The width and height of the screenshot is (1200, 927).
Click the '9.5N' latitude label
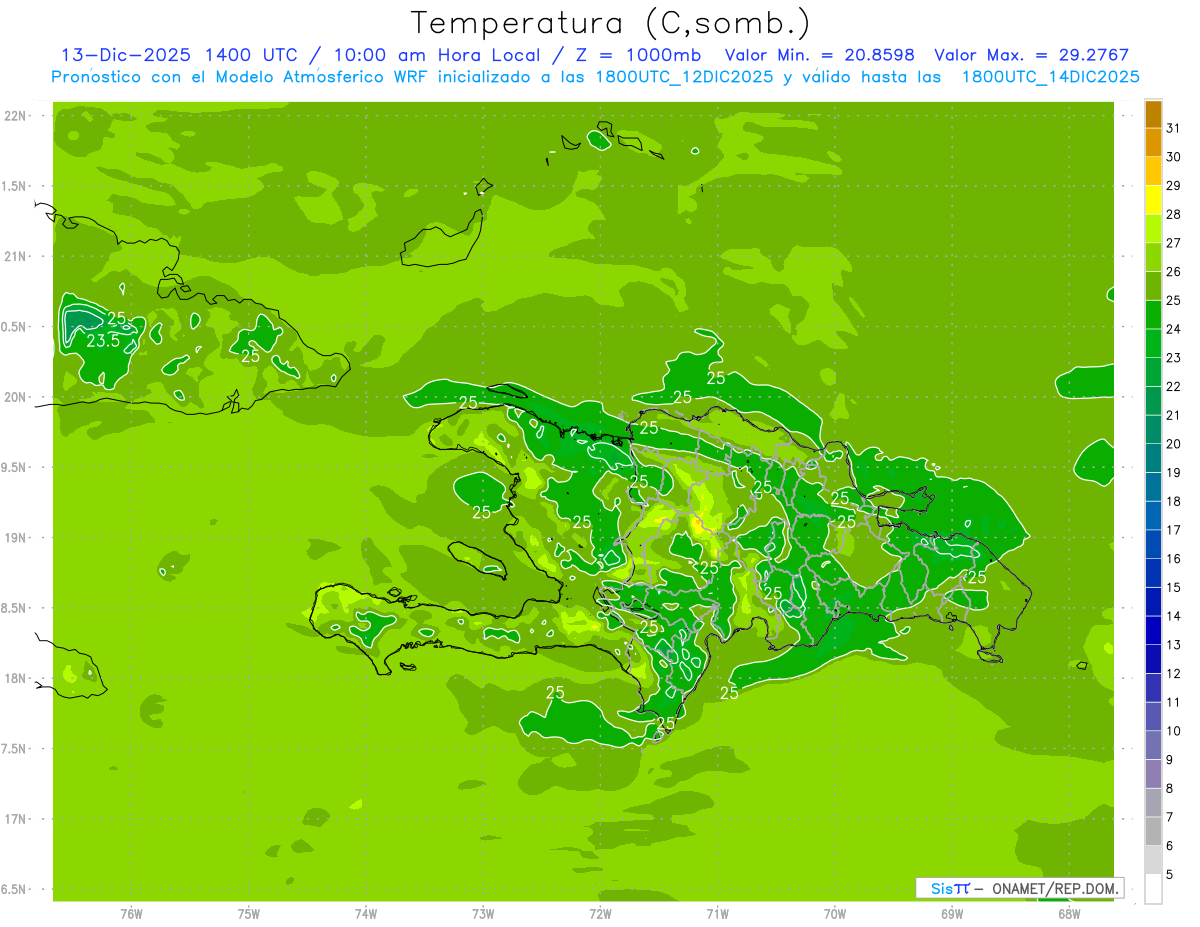point(15,467)
